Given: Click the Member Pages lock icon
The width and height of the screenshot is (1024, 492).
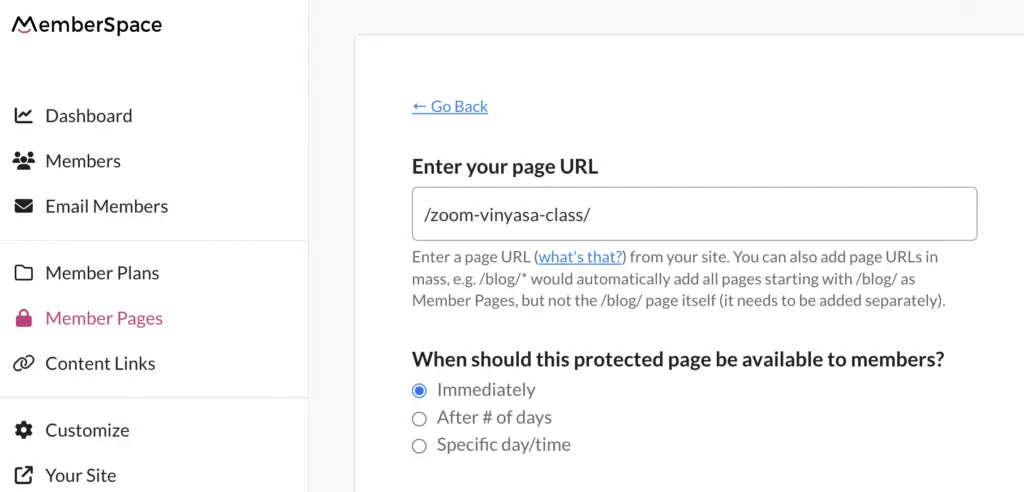Looking at the screenshot, I should (x=24, y=318).
